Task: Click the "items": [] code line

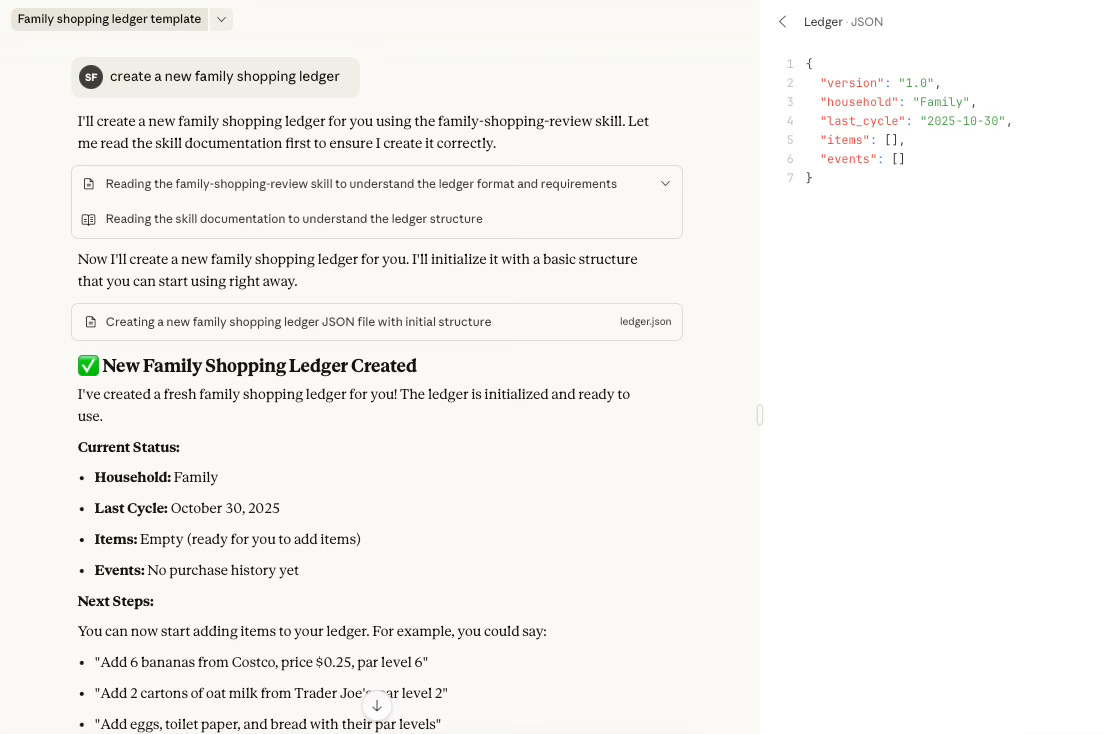Action: 862,140
